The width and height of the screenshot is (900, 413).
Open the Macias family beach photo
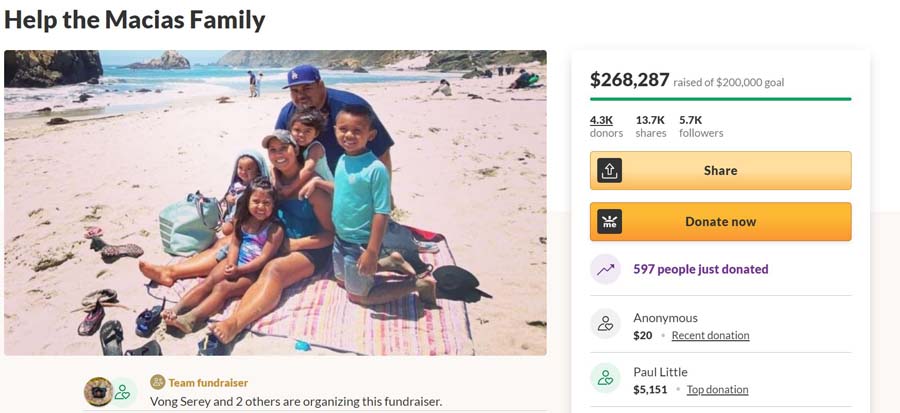(x=275, y=203)
